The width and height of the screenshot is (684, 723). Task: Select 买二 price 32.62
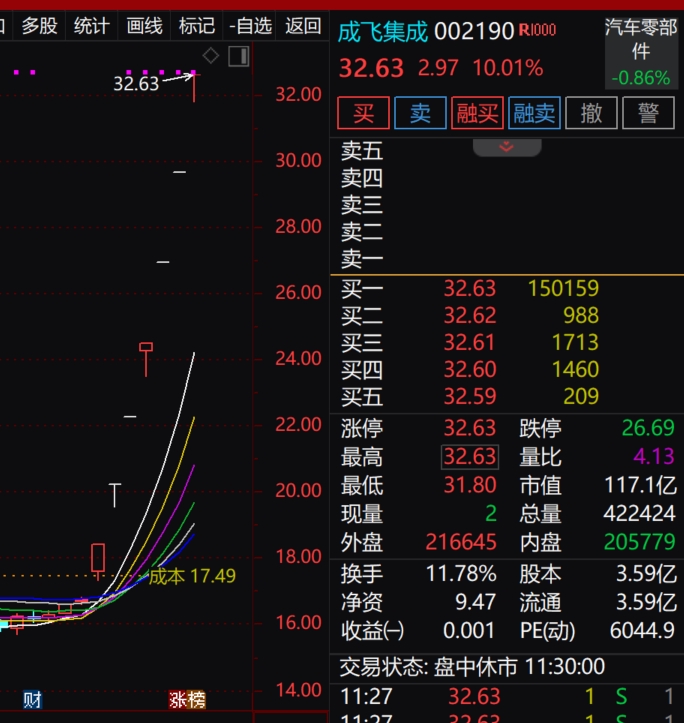point(470,315)
